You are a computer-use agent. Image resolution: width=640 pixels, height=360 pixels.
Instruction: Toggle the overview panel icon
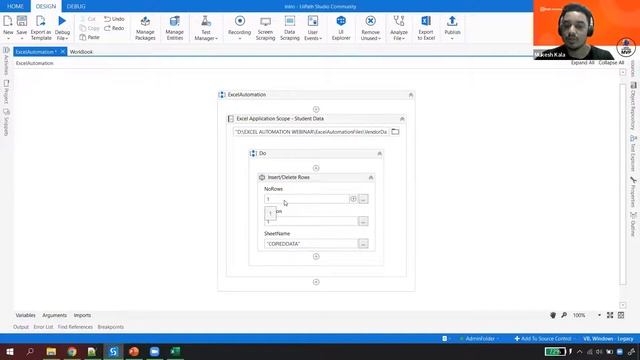621,315
